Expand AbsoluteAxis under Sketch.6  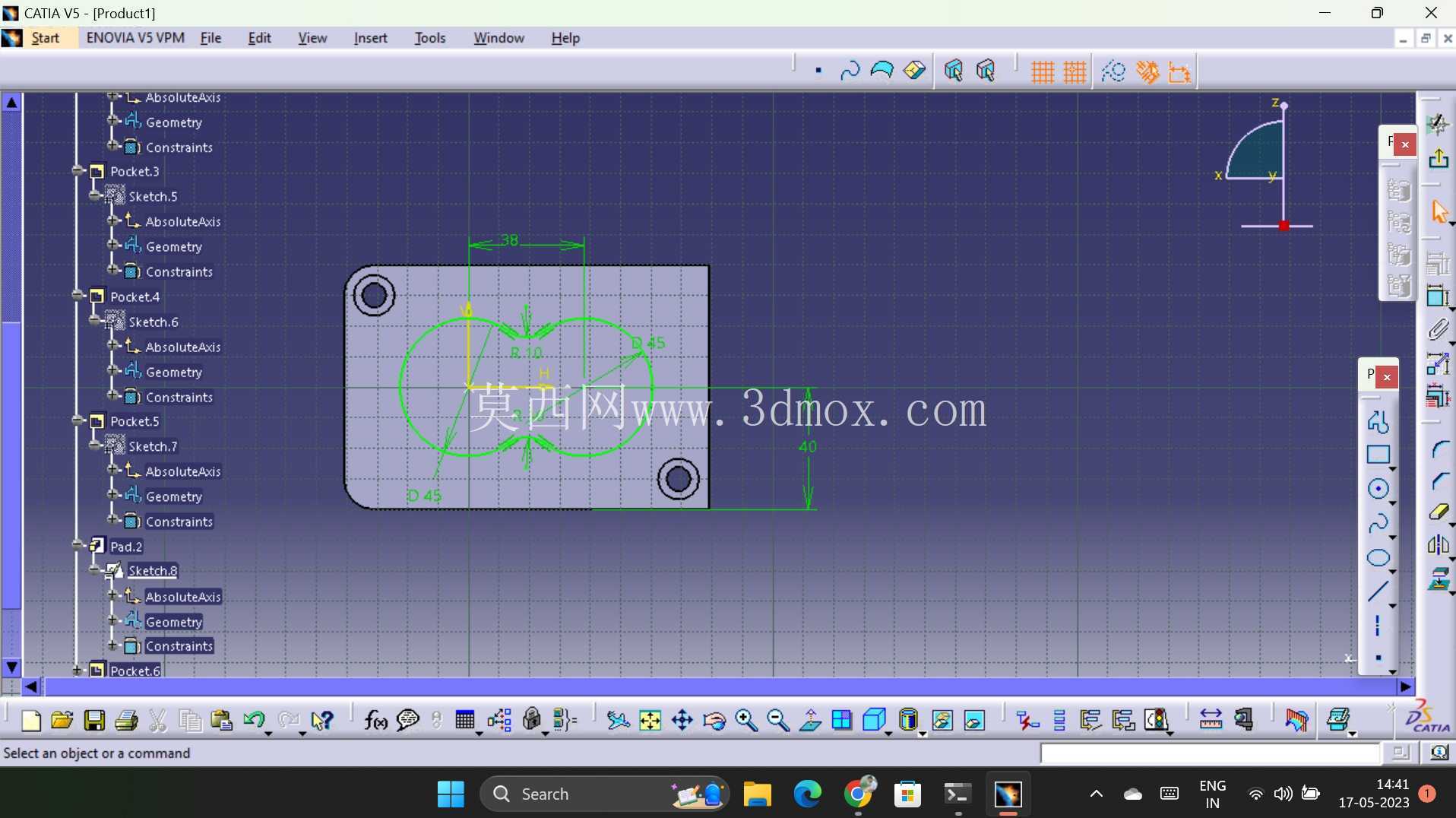112,346
